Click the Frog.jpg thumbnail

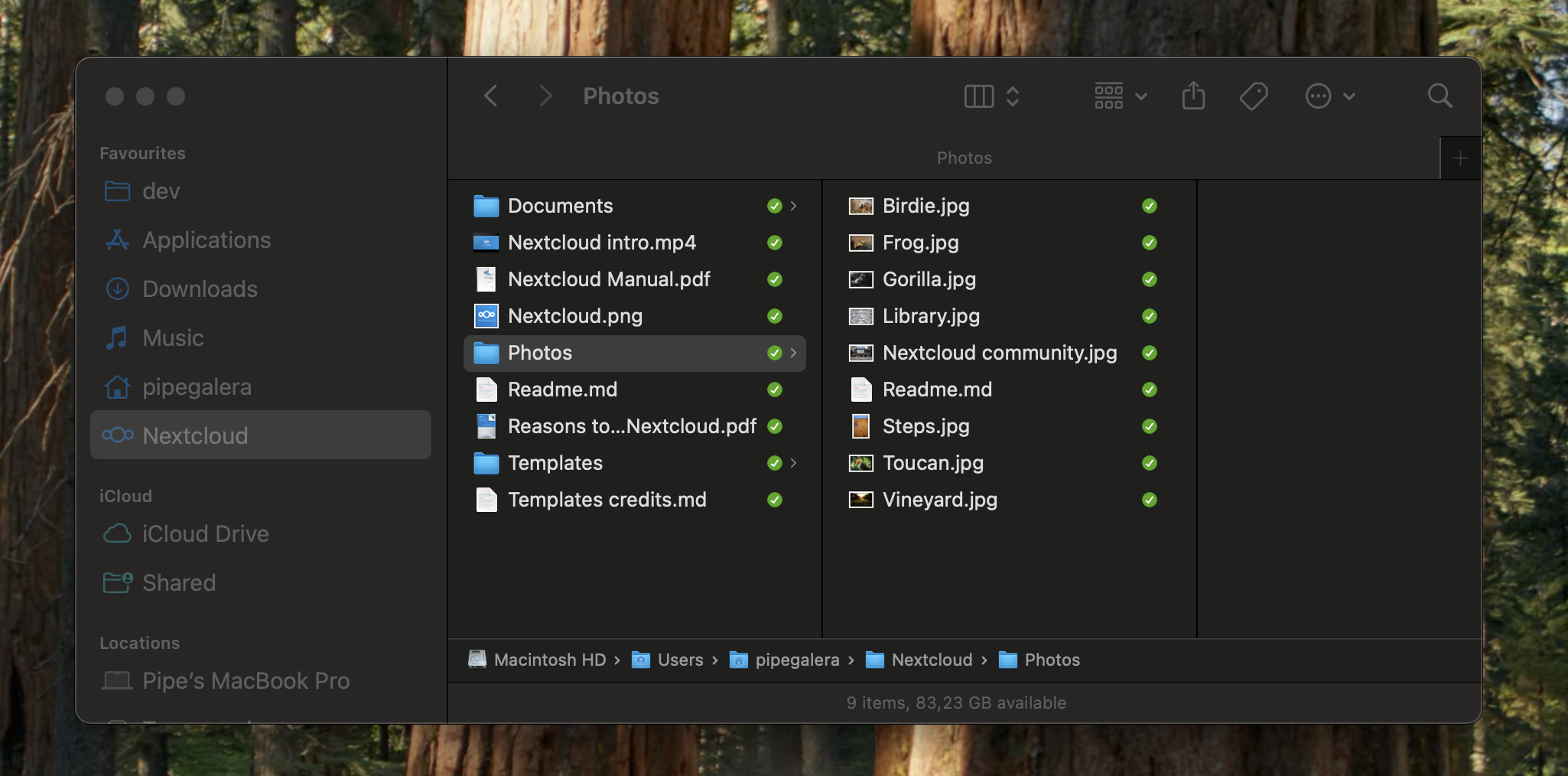860,243
